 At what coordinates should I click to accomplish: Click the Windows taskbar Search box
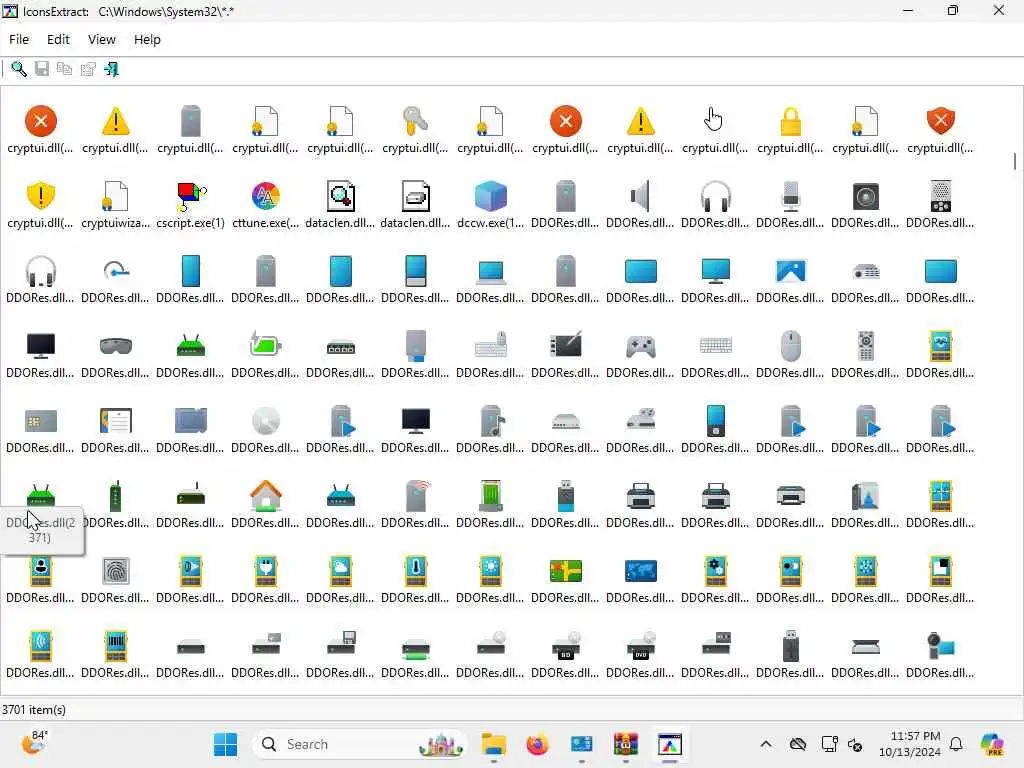359,744
